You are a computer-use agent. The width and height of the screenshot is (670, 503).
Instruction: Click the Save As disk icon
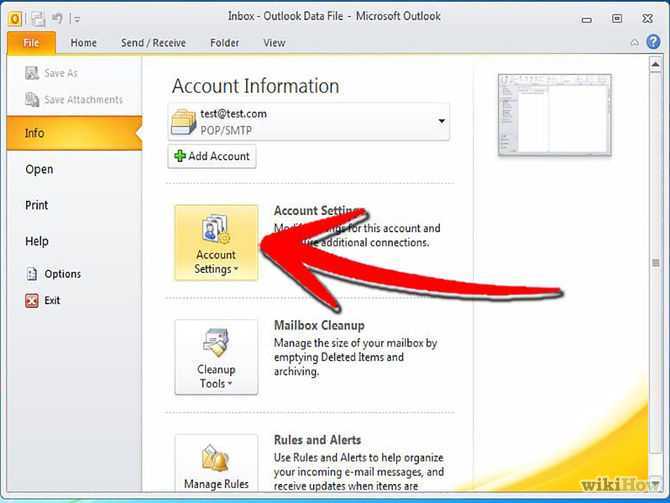(32, 73)
